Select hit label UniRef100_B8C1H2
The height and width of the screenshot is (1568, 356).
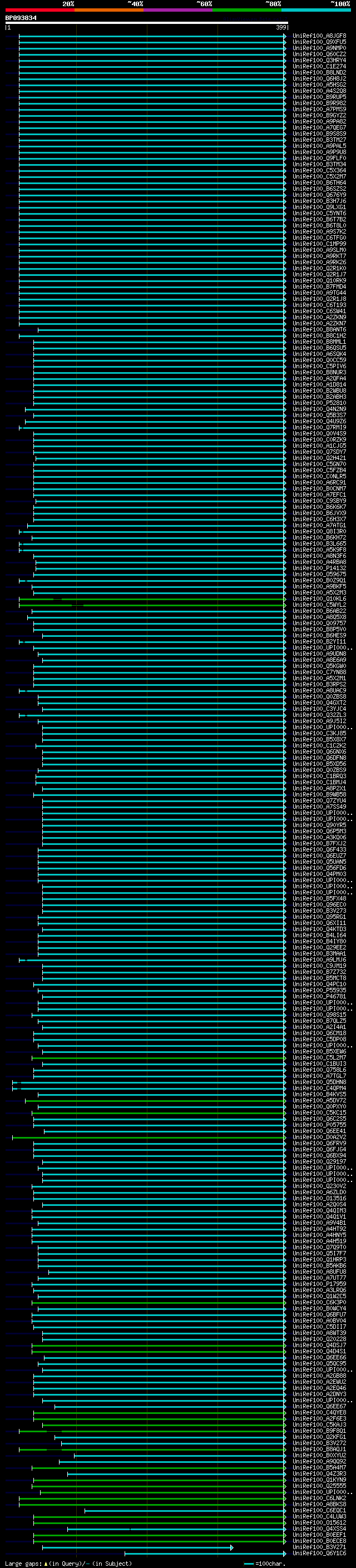[x=319, y=335]
